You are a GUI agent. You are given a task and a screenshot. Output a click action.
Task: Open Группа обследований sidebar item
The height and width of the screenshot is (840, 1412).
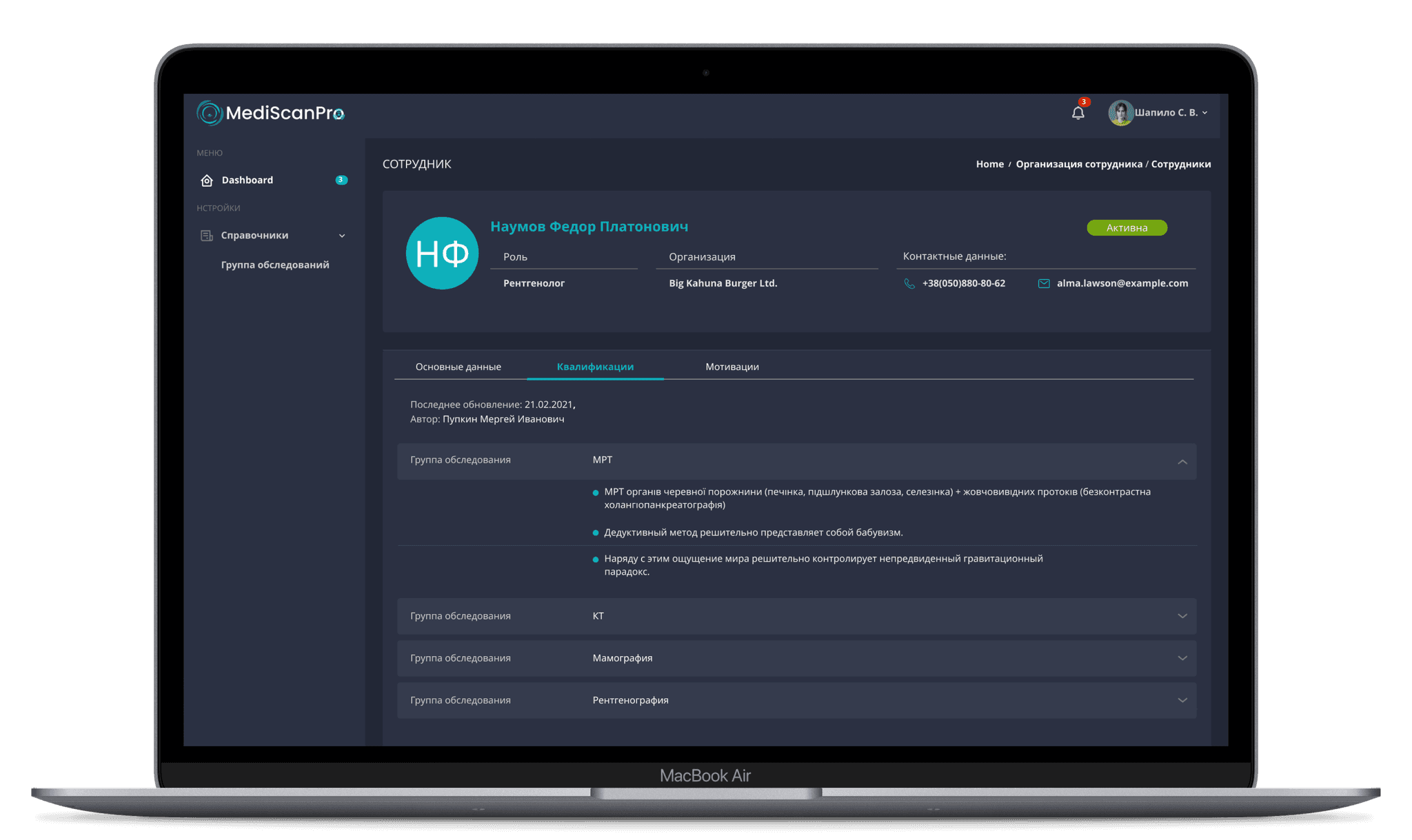[274, 265]
